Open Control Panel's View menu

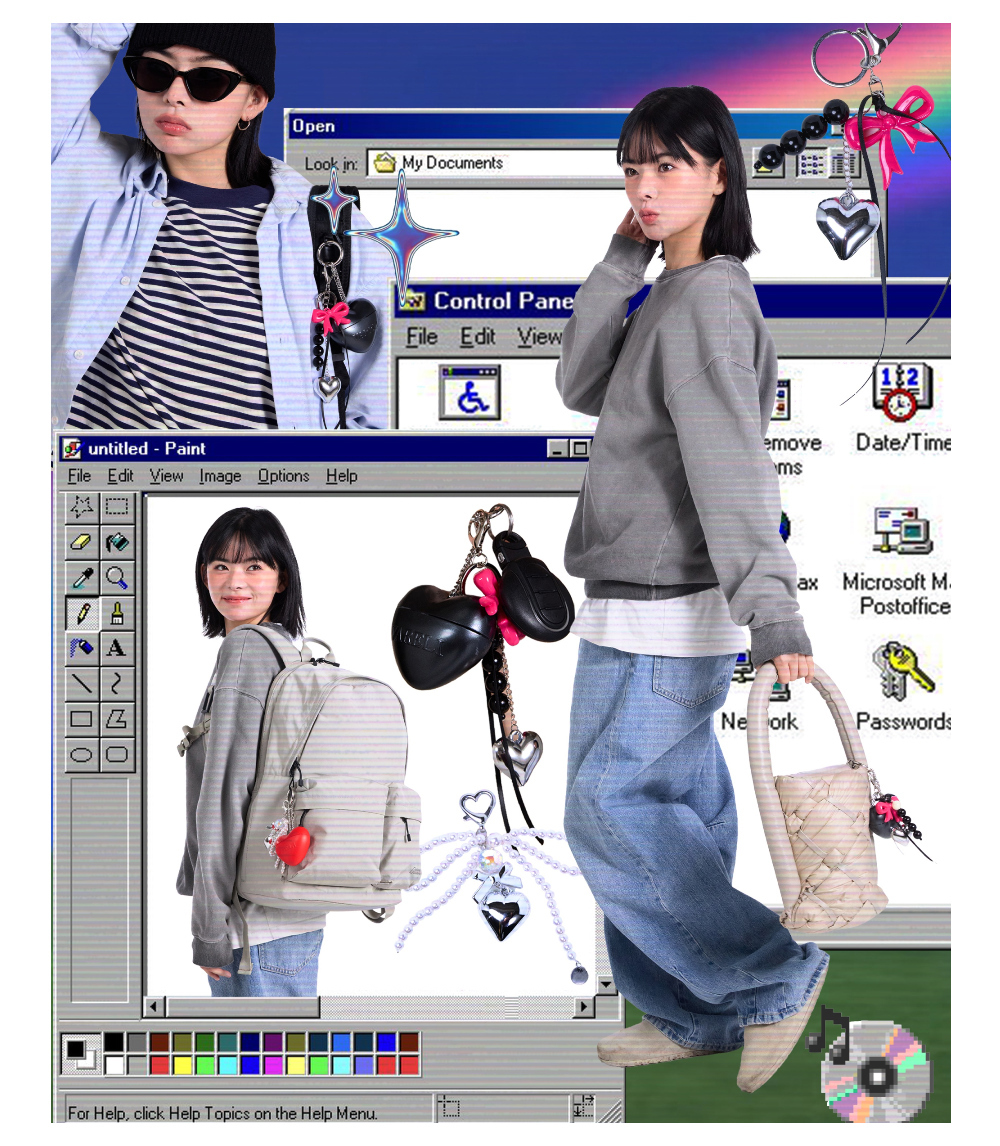coord(539,336)
